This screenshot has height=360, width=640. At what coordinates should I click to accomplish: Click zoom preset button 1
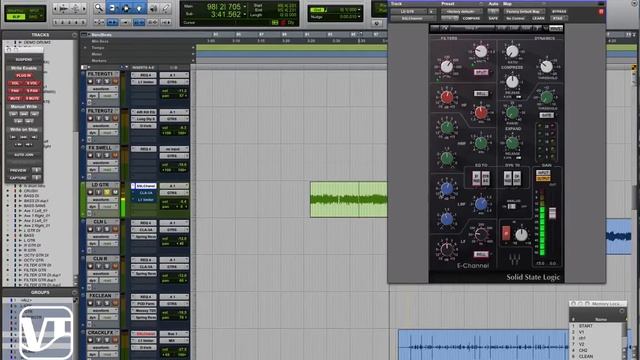point(56,22)
